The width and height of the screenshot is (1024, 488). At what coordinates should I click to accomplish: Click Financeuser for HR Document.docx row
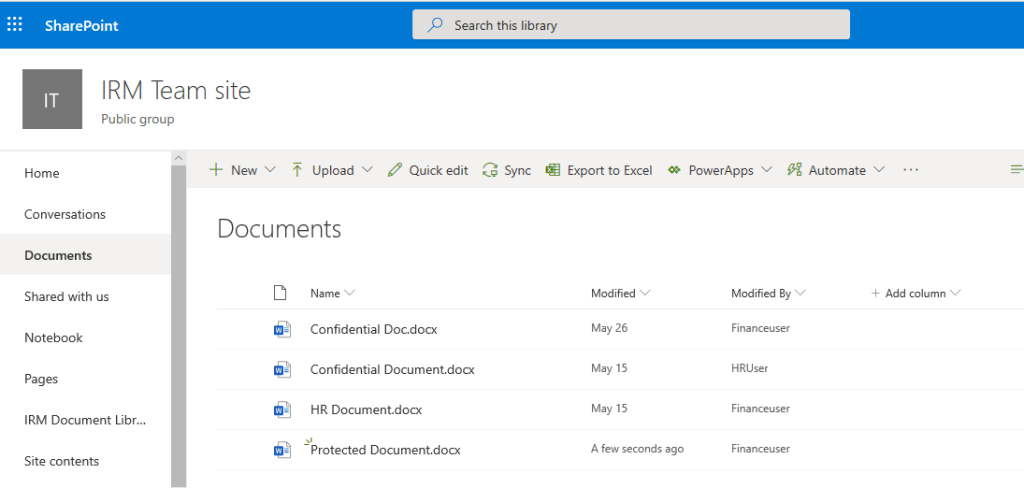pyautogui.click(x=760, y=408)
